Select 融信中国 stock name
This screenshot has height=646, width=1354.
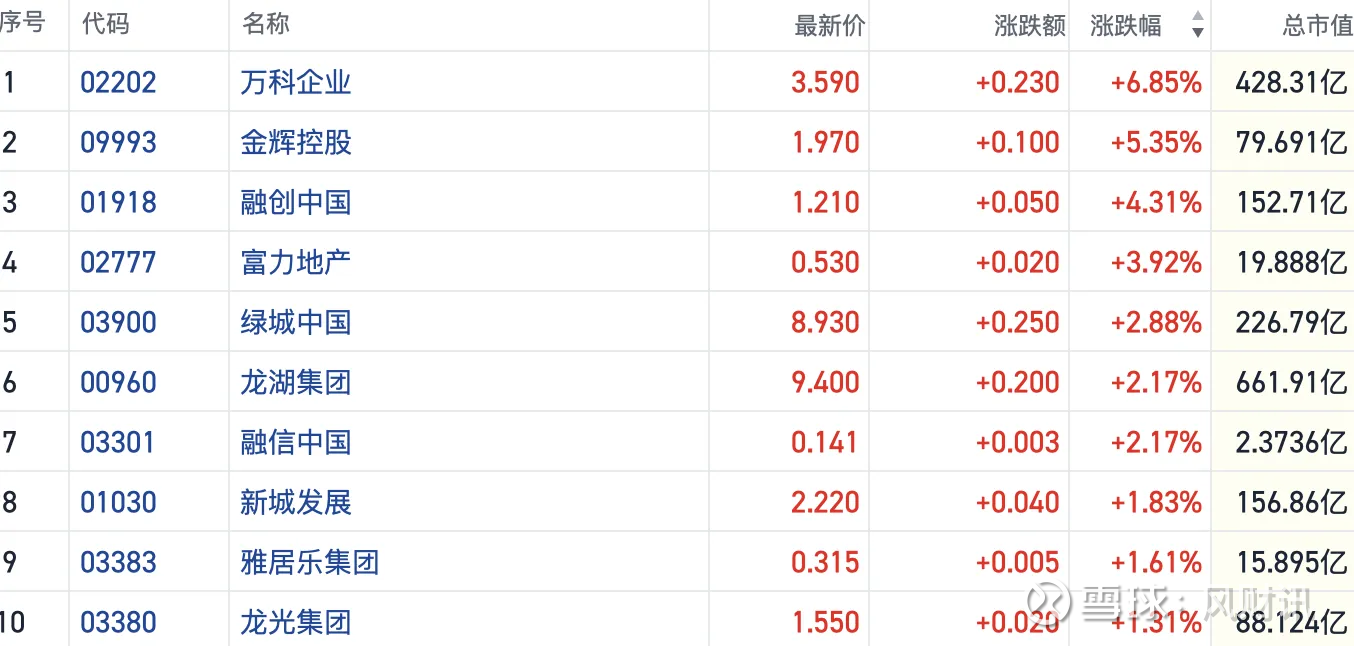(296, 442)
